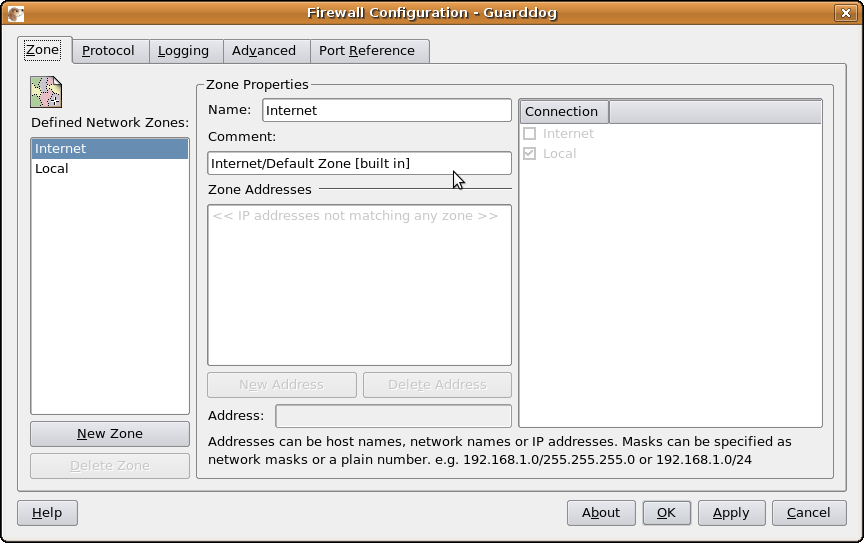
Task: Switch to the Protocol tab
Action: [x=108, y=50]
